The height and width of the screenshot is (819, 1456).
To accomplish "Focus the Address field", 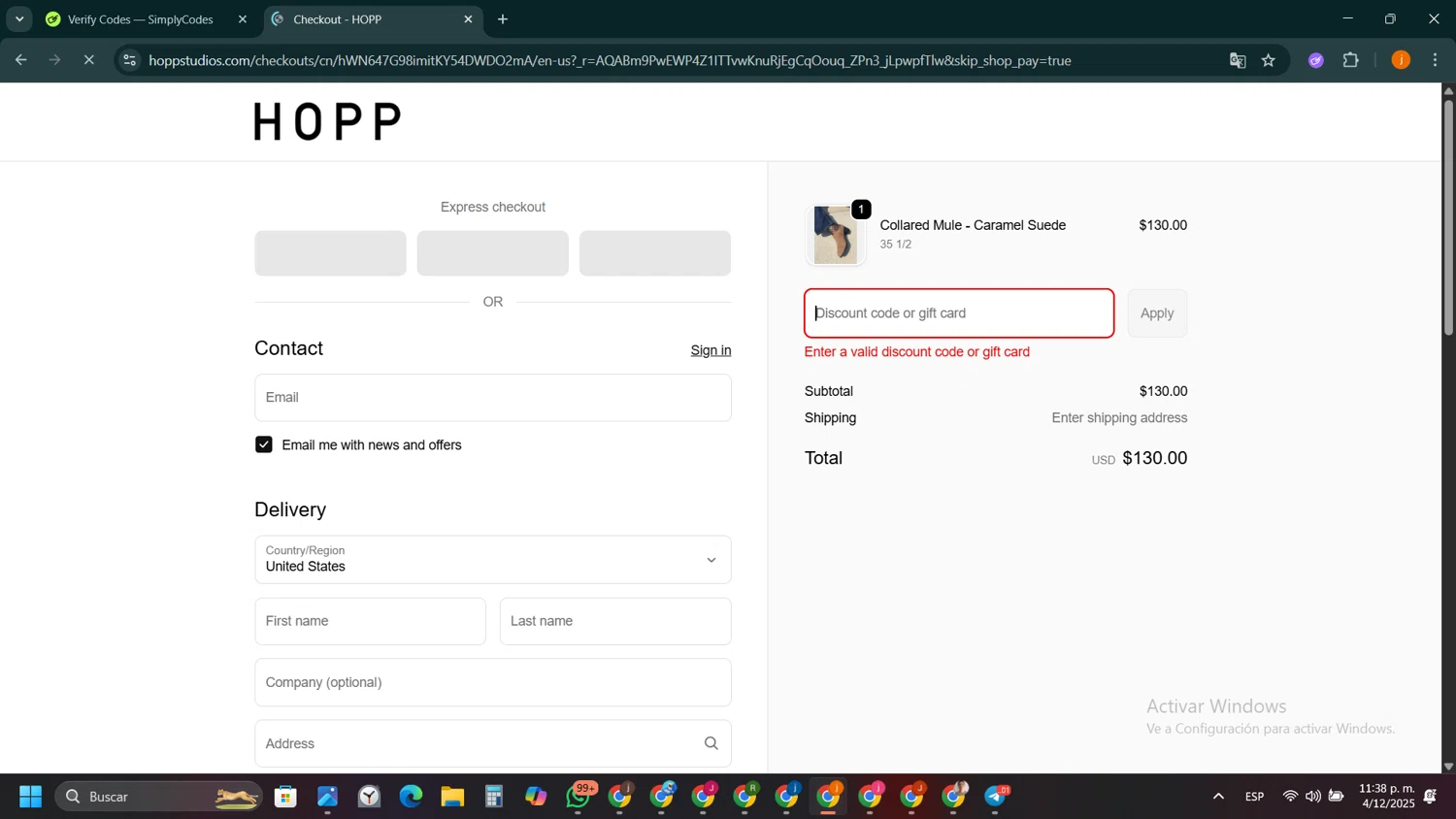I will pyautogui.click(x=493, y=743).
